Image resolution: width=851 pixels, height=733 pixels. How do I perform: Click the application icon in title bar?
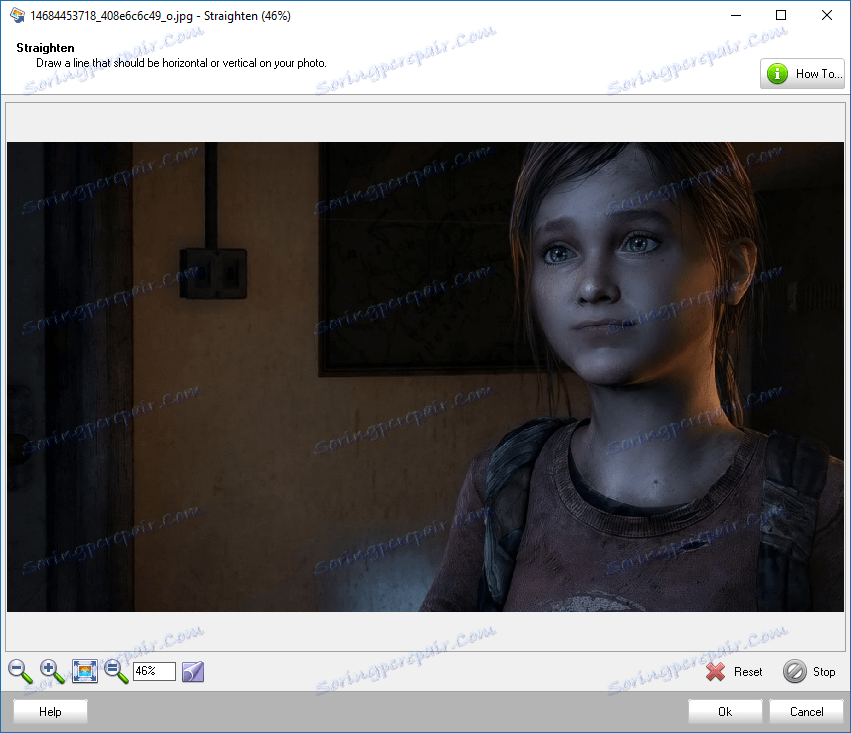point(17,15)
